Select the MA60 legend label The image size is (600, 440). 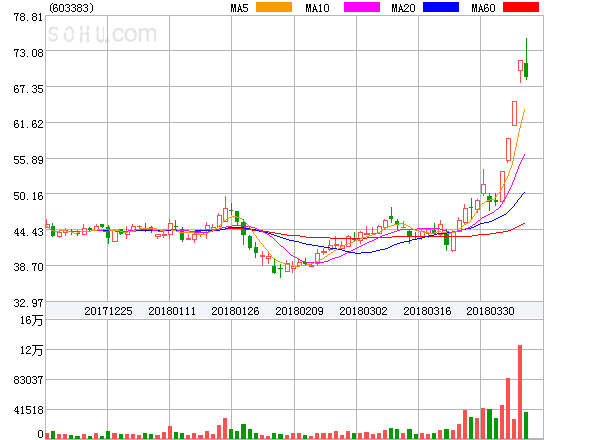pyautogui.click(x=483, y=8)
